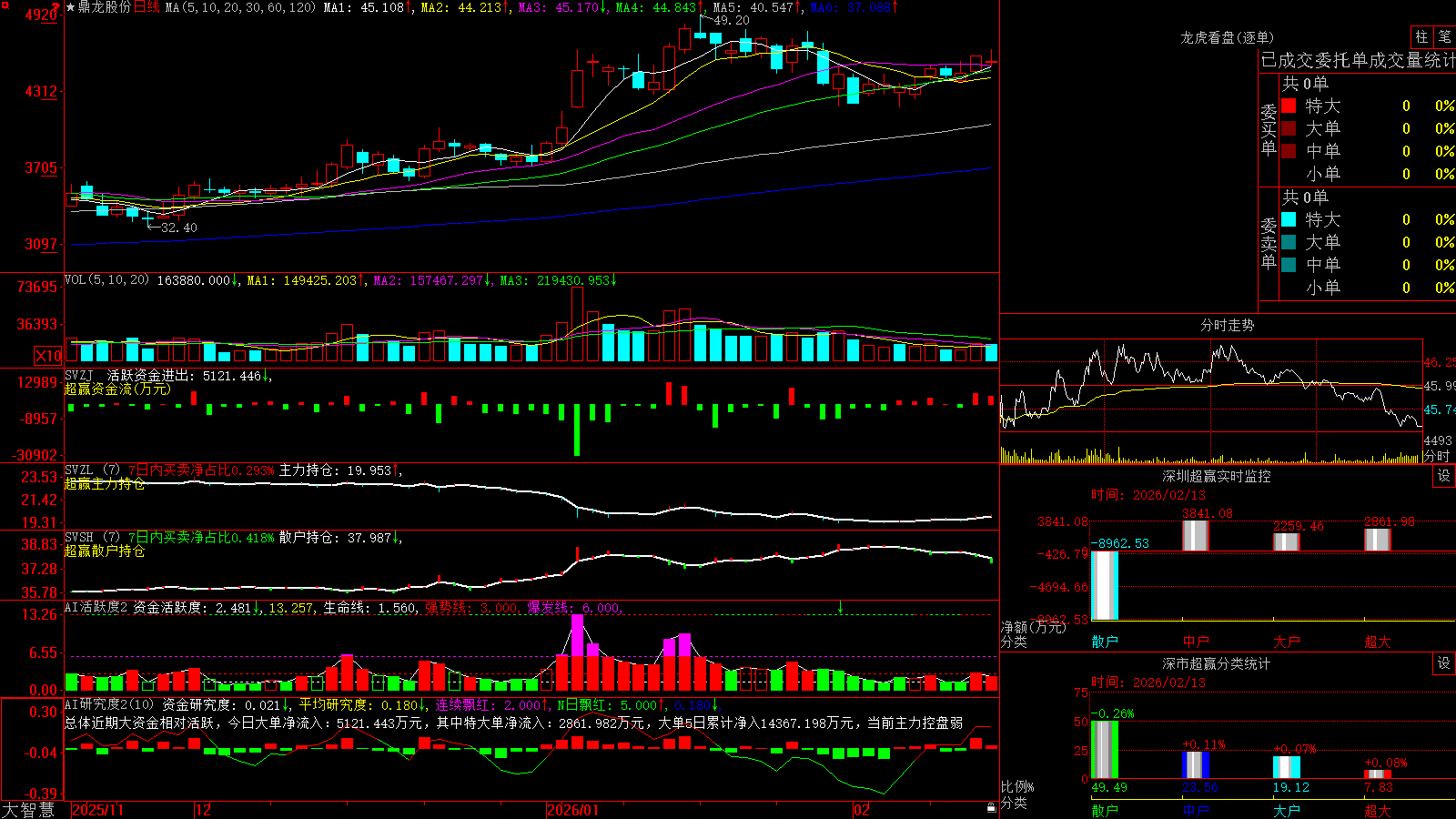Click the 中户 bar labeled 3841.08

point(1196,535)
